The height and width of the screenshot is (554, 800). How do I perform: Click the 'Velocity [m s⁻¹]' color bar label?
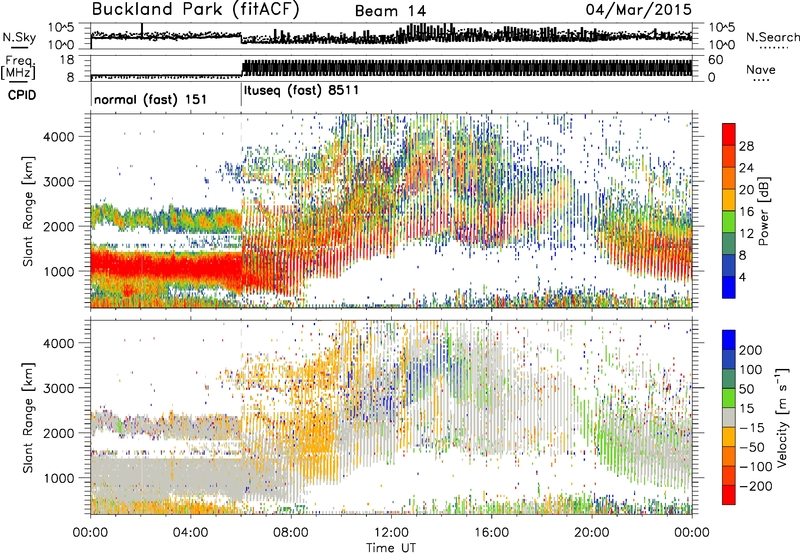pyautogui.click(x=781, y=417)
